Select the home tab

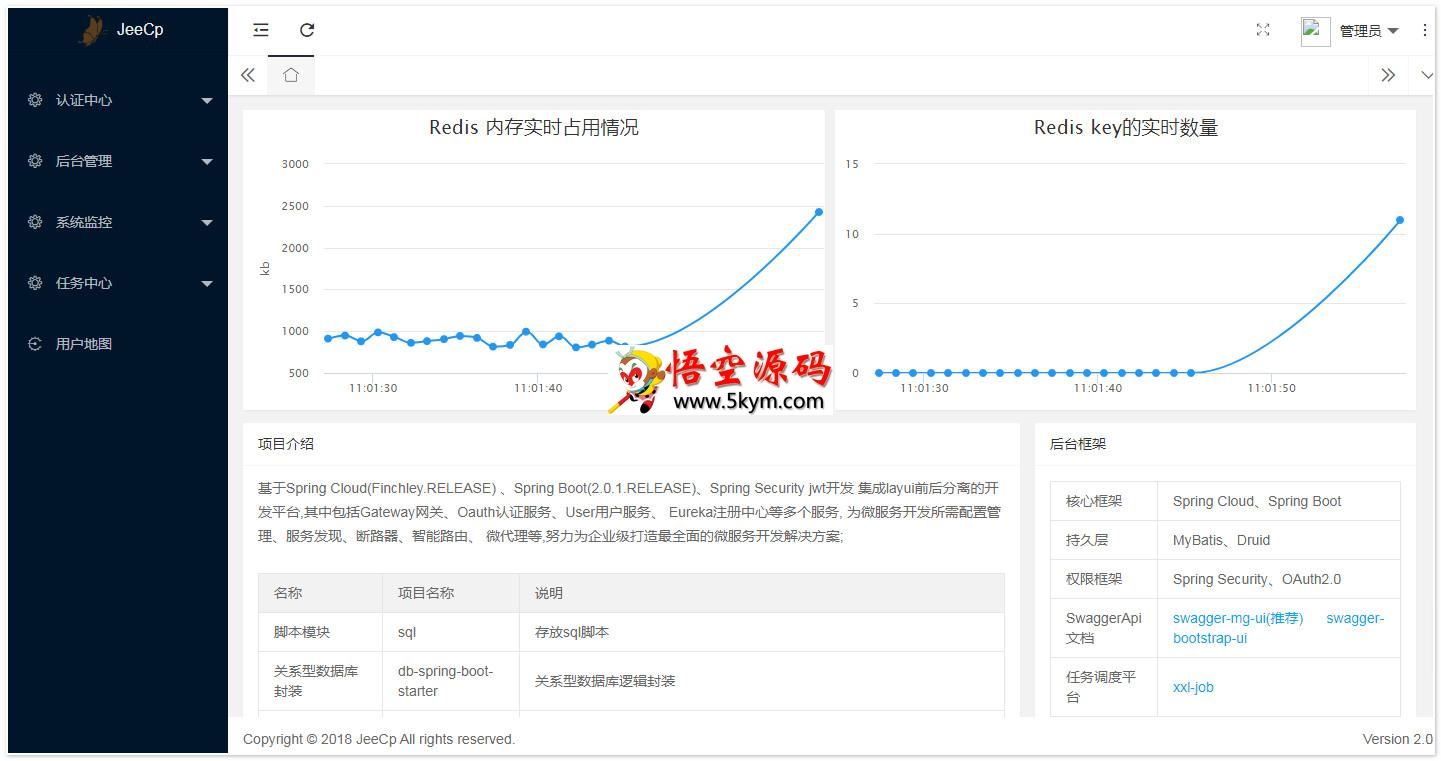coord(291,75)
